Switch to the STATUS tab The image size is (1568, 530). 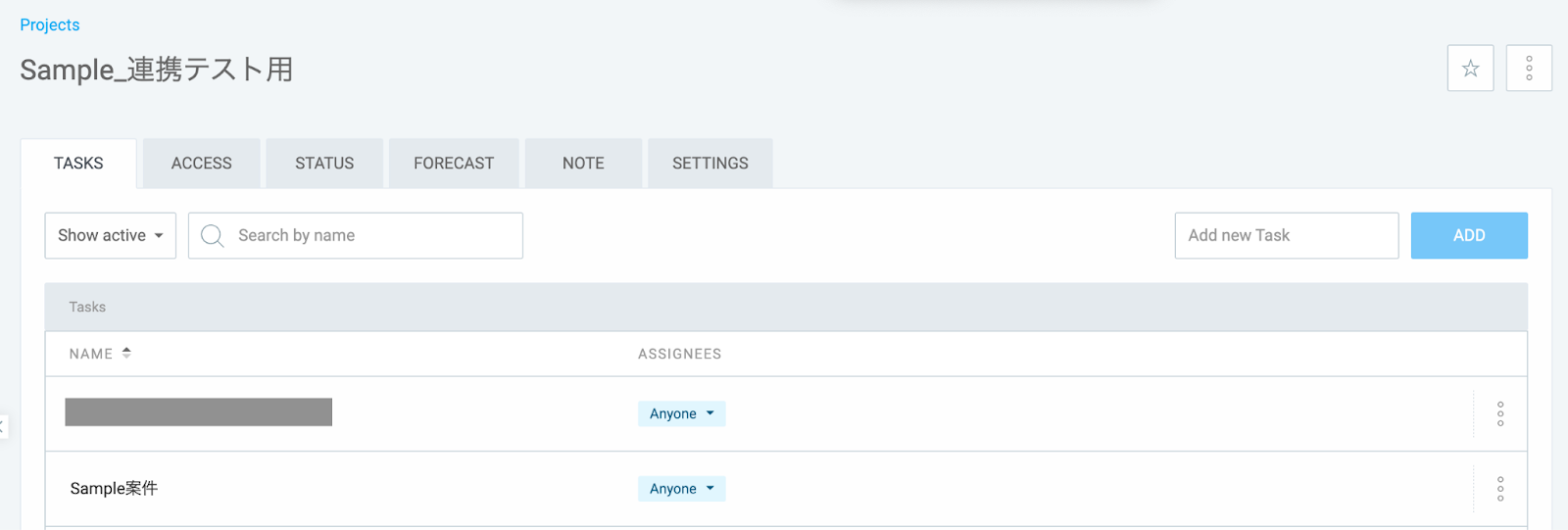[324, 164]
